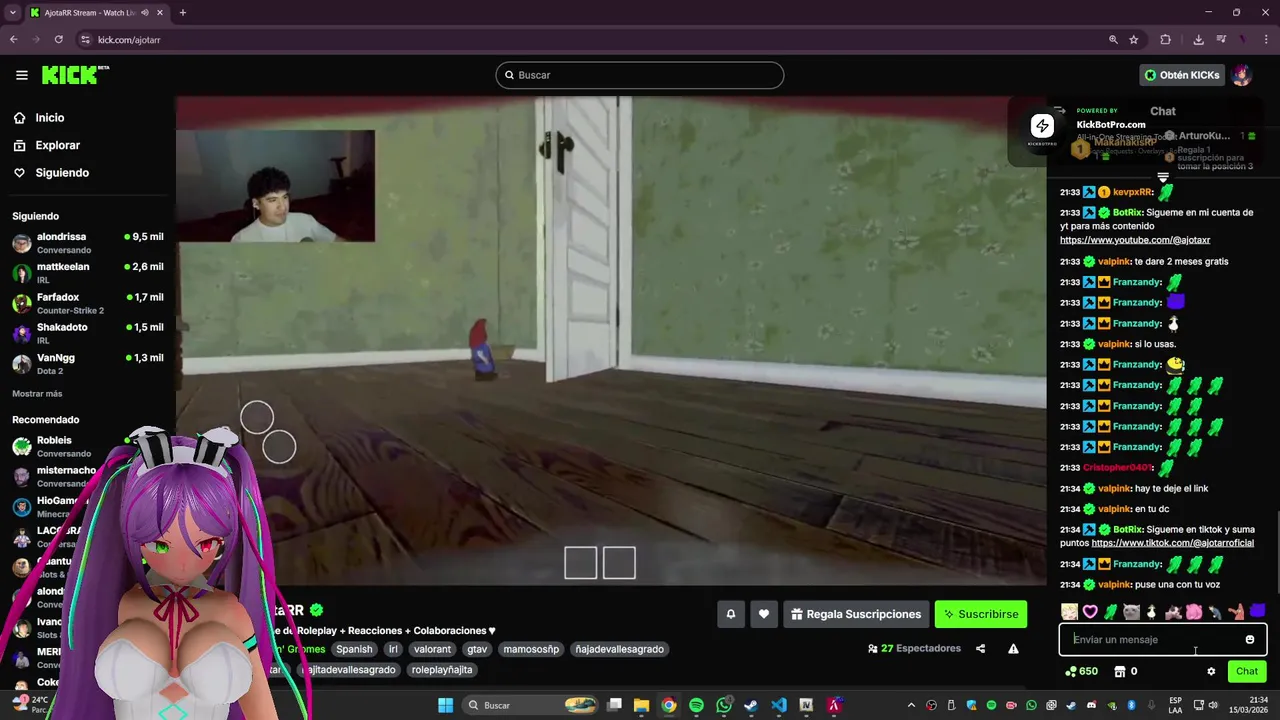
Task: Click the report warning triangle icon
Action: point(1013,649)
